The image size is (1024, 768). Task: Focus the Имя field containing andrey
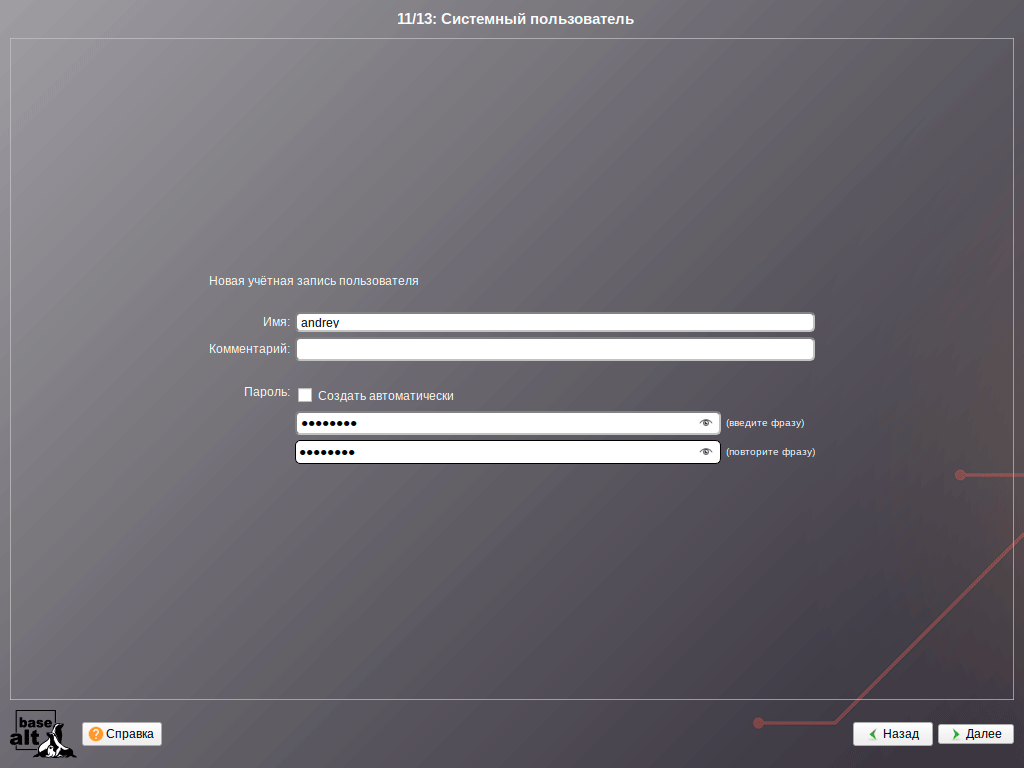click(555, 323)
